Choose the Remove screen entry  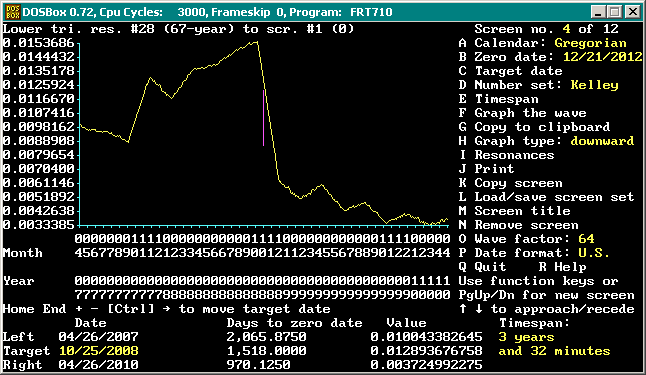coord(518,225)
